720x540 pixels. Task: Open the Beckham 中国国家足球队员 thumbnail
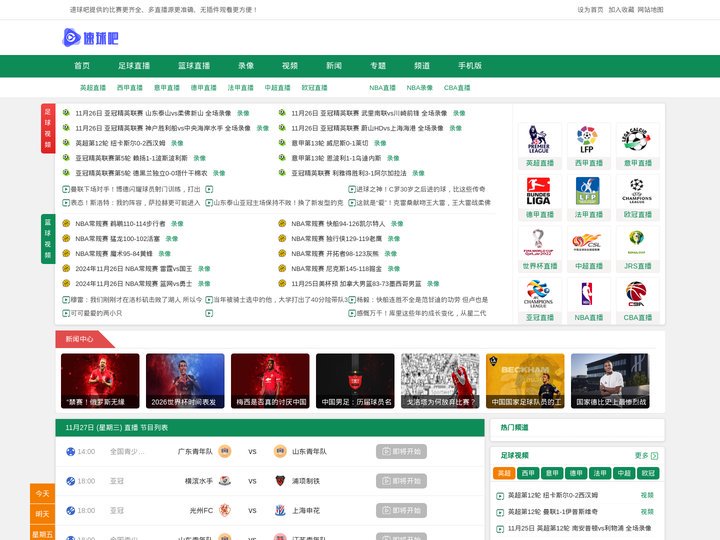click(x=525, y=381)
